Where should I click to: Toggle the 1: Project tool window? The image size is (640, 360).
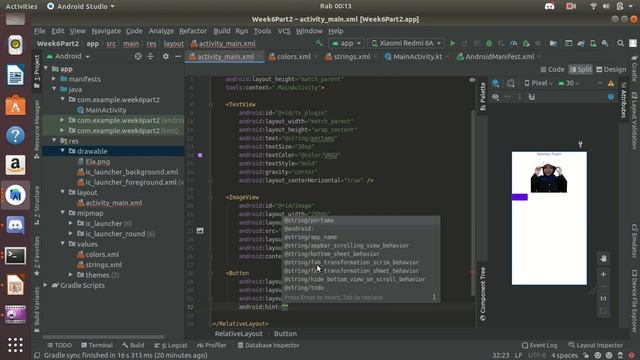[x=37, y=72]
